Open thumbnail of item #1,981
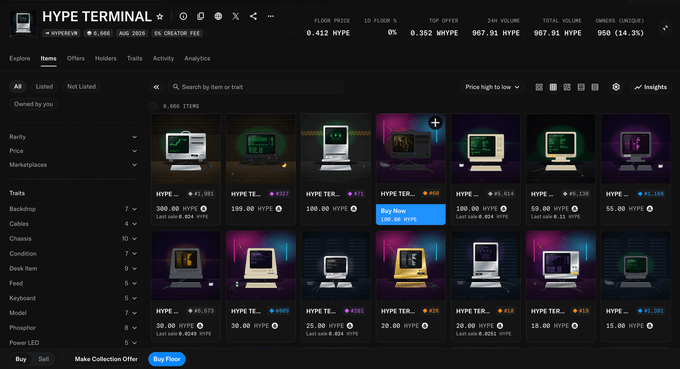Viewport: 680px width, 369px height. coord(186,149)
